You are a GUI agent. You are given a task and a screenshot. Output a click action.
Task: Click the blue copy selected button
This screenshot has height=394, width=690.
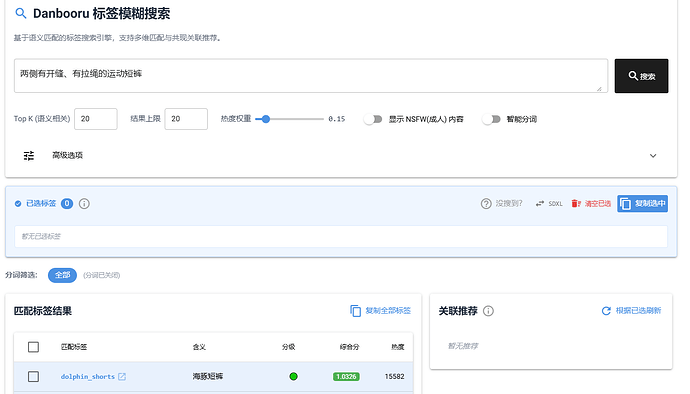[x=642, y=203]
